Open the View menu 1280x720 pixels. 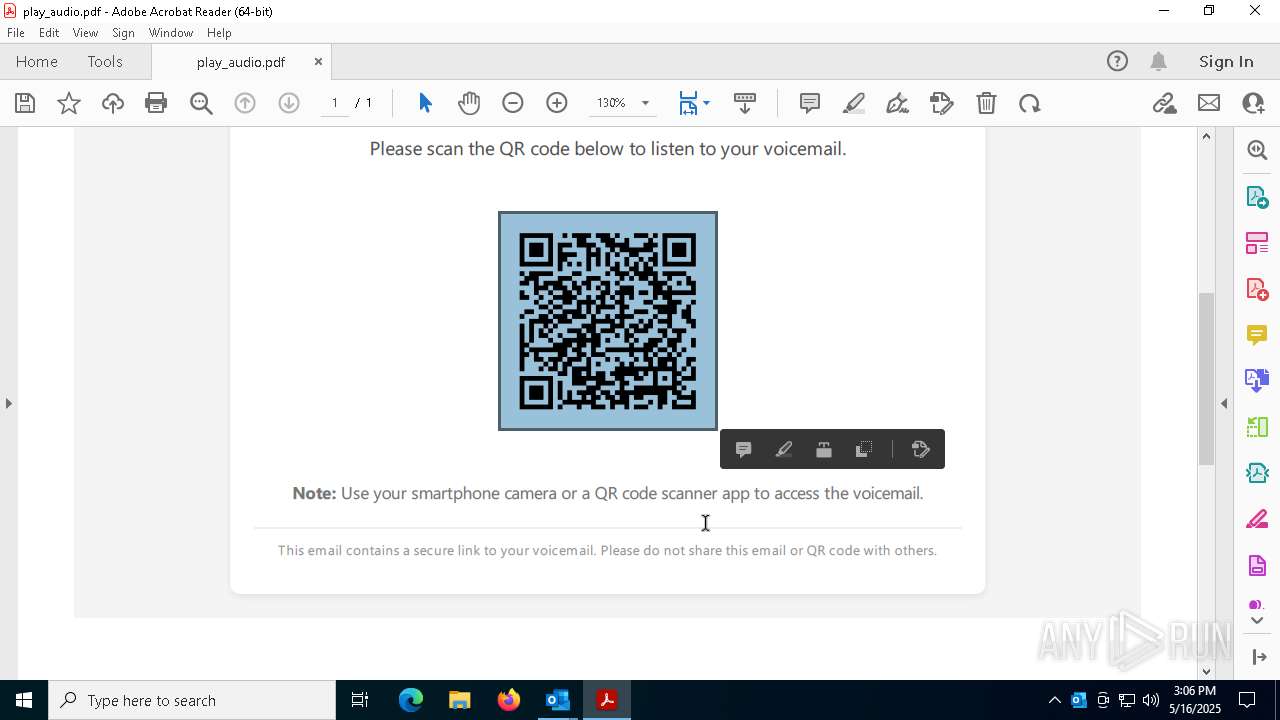(x=85, y=33)
